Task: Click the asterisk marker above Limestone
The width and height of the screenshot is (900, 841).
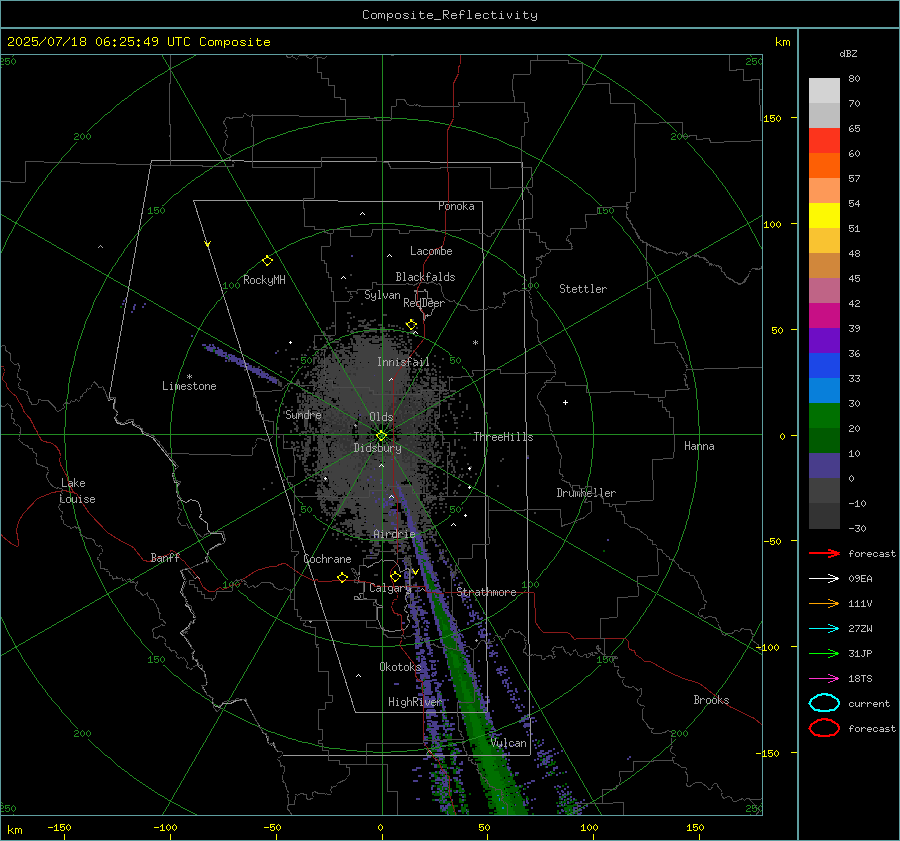Action: point(189,377)
